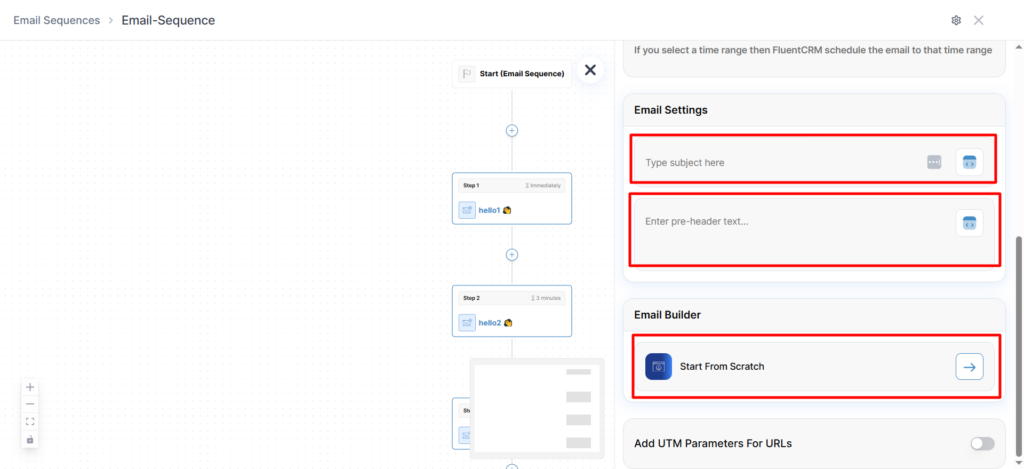
Task: Click the Start From Scratch arrow button
Action: (968, 367)
